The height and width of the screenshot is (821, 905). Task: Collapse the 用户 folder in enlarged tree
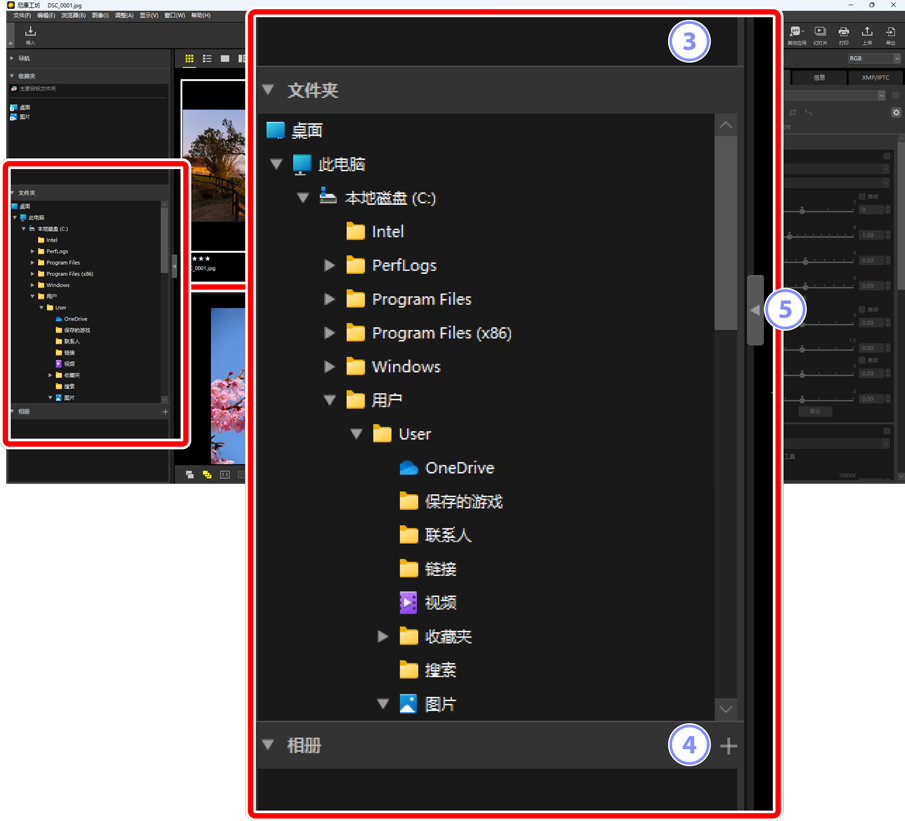330,401
